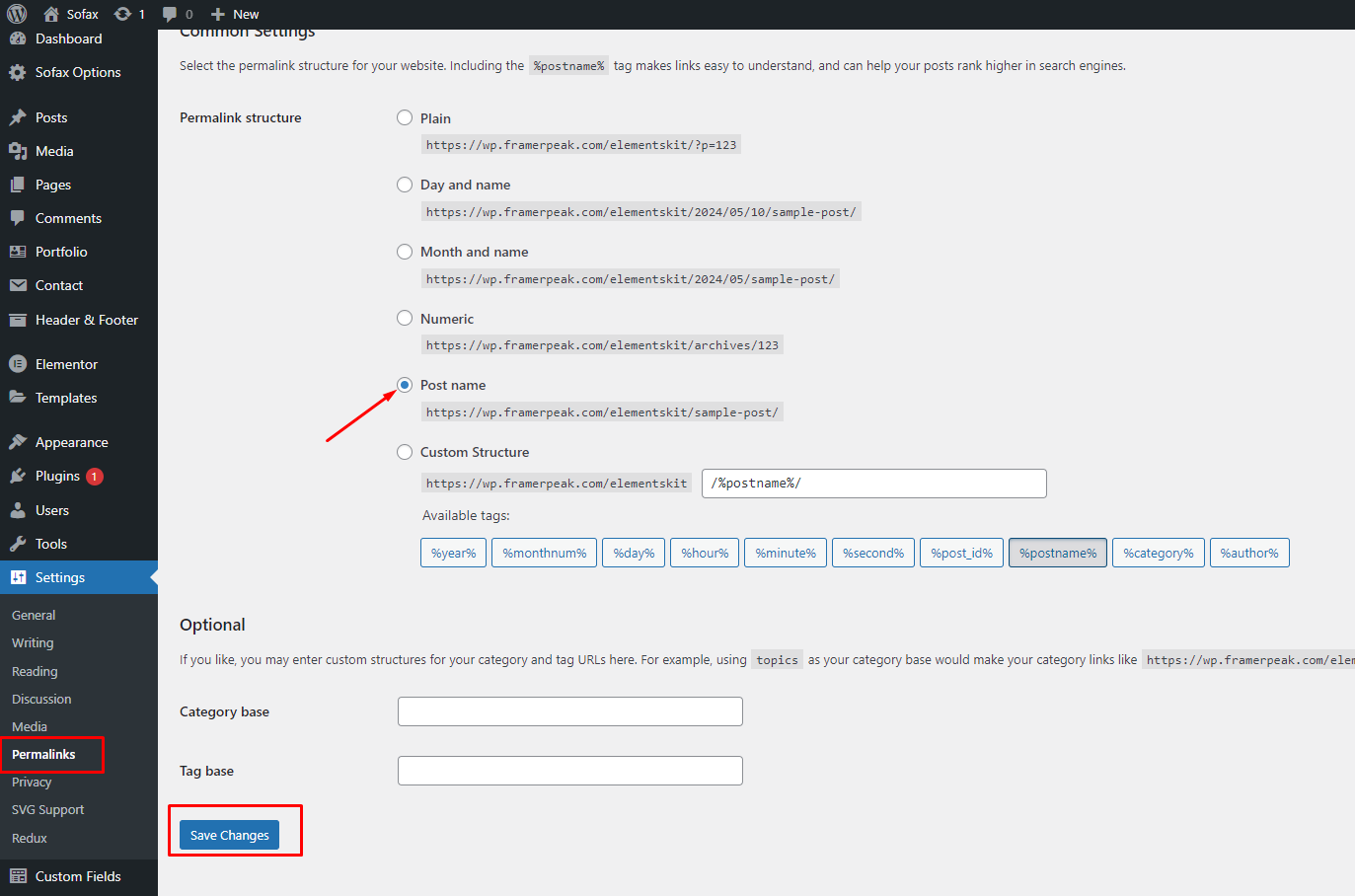Open the Sofax site home icon
This screenshot has width=1355, height=896.
[x=51, y=14]
